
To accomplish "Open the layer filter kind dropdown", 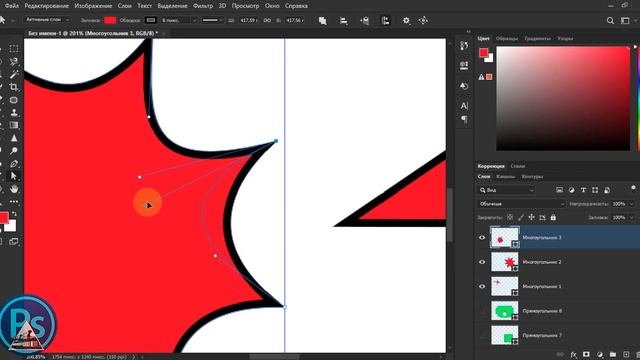I will pyautogui.click(x=506, y=190).
